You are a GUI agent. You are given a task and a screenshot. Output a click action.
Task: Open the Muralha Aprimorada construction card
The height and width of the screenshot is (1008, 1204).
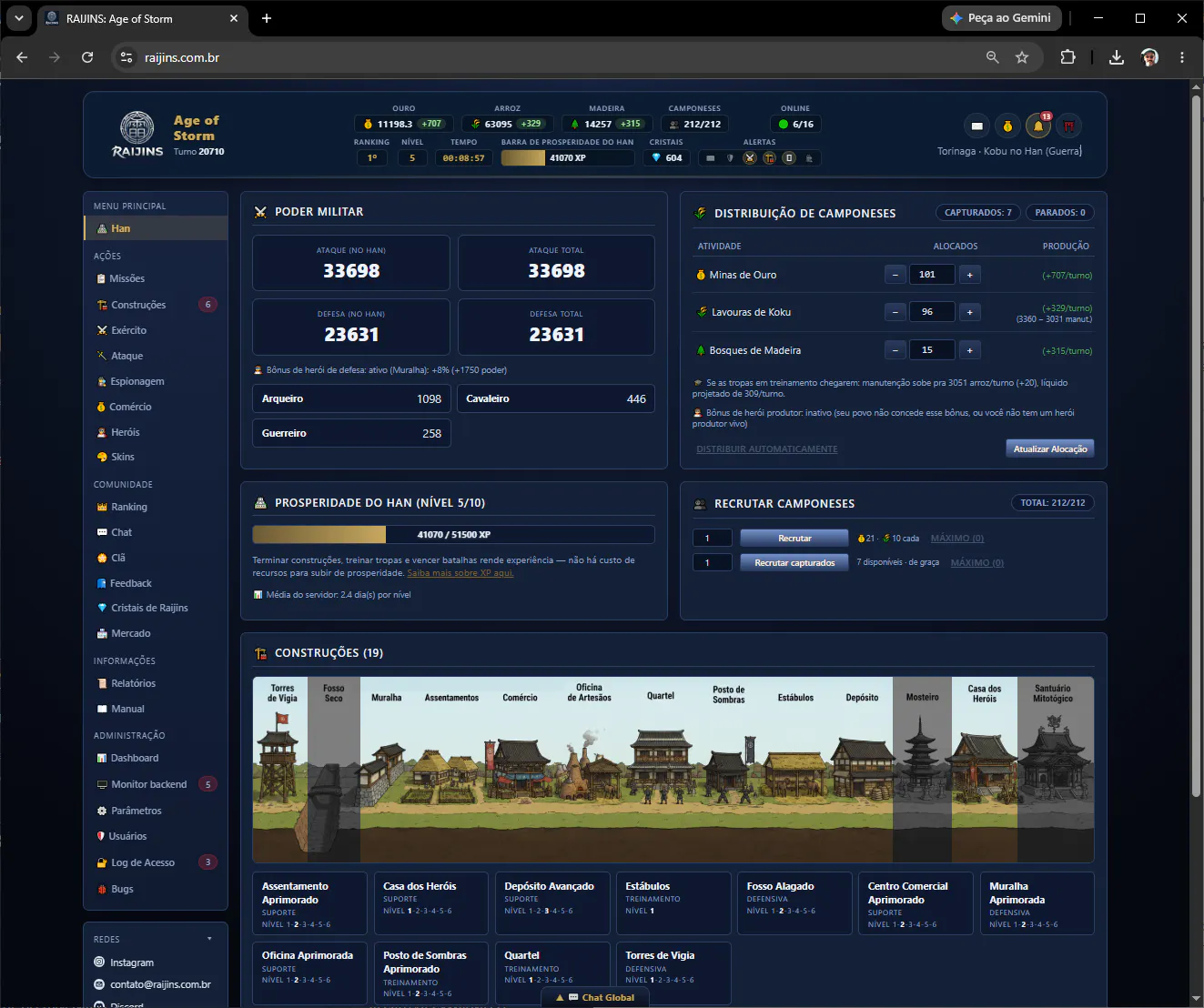(1036, 903)
